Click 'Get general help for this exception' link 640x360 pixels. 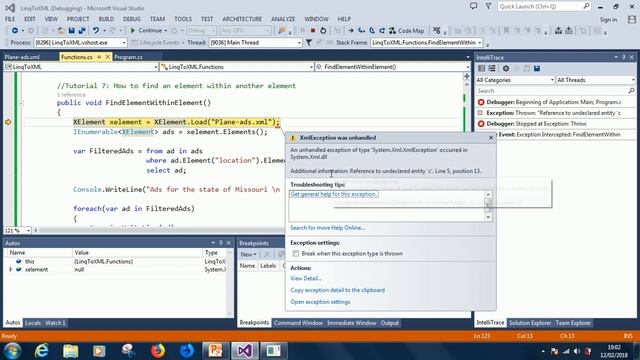click(x=333, y=194)
